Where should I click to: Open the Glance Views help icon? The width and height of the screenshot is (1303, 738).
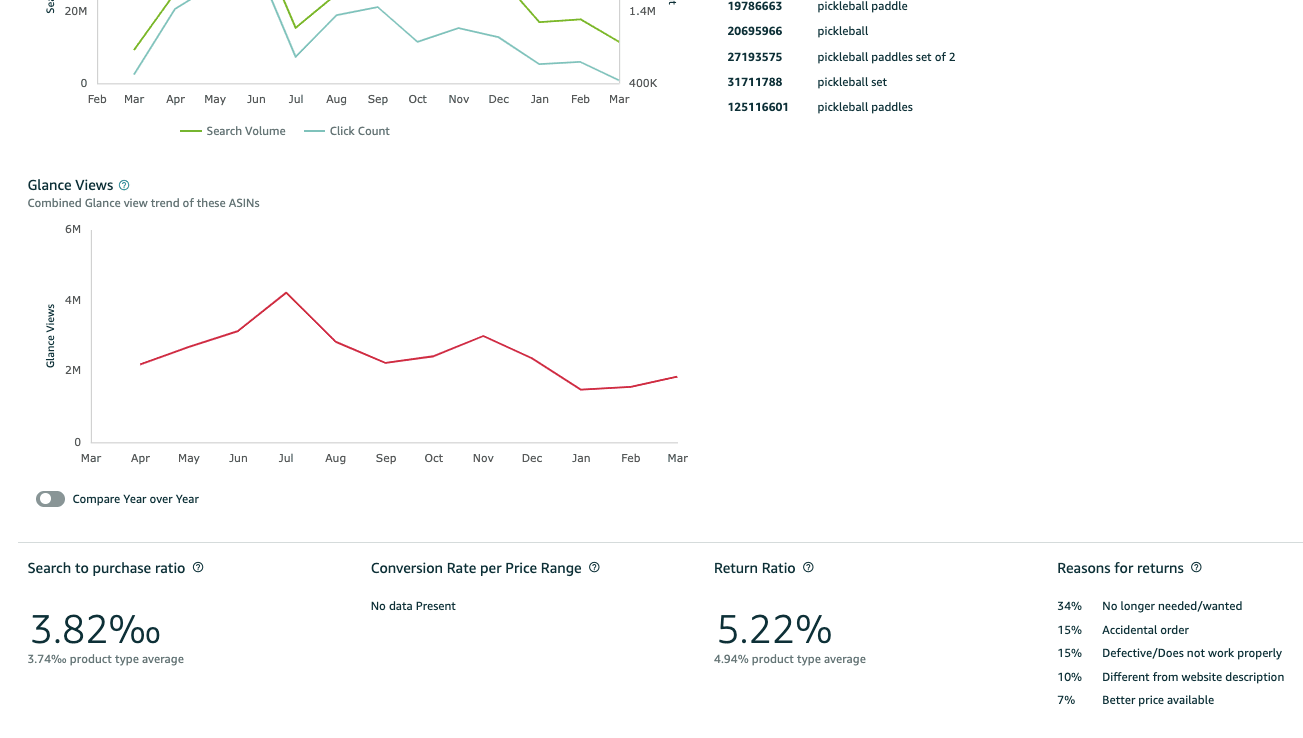coord(124,185)
